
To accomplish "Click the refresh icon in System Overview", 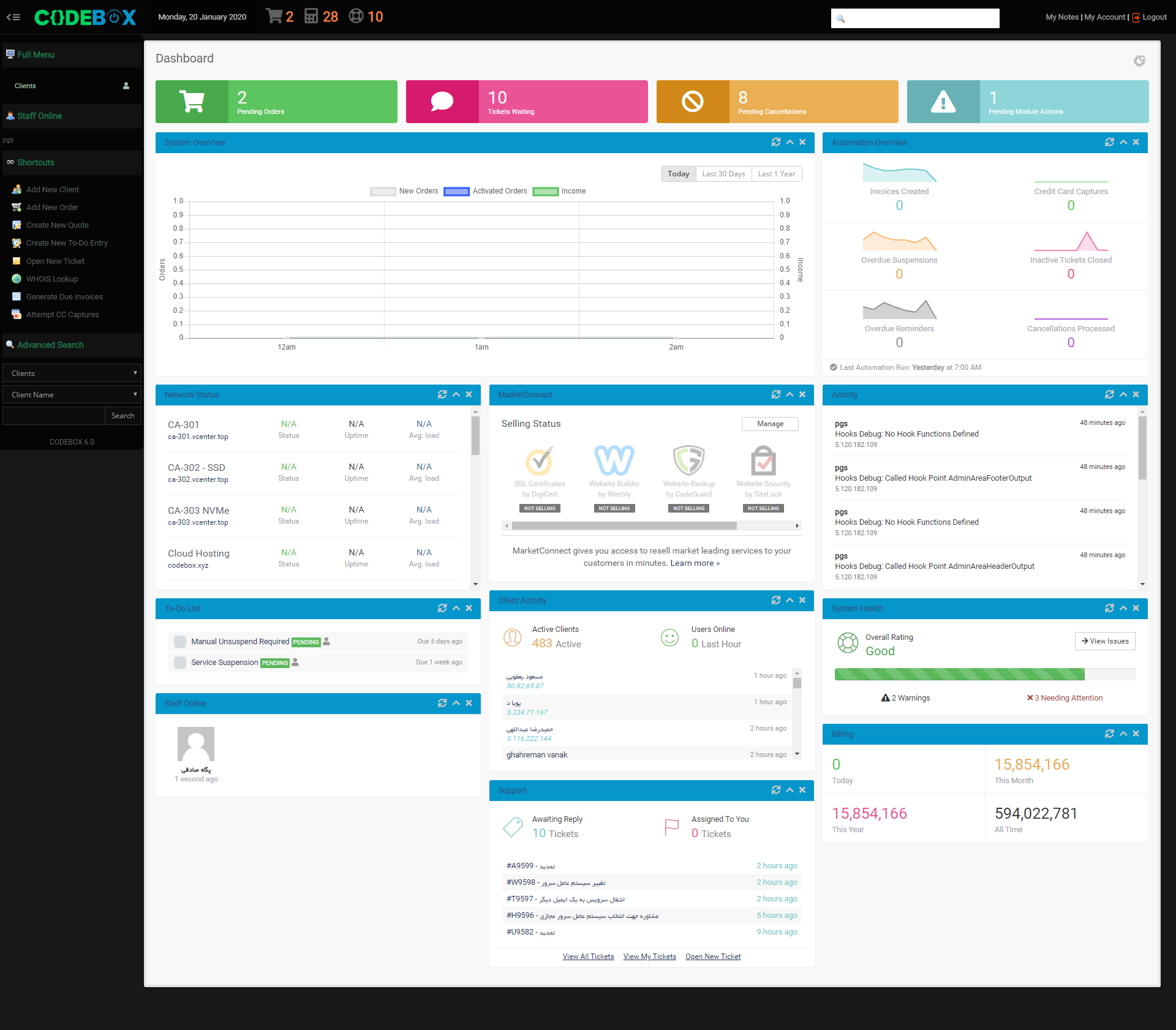I will pyautogui.click(x=775, y=142).
